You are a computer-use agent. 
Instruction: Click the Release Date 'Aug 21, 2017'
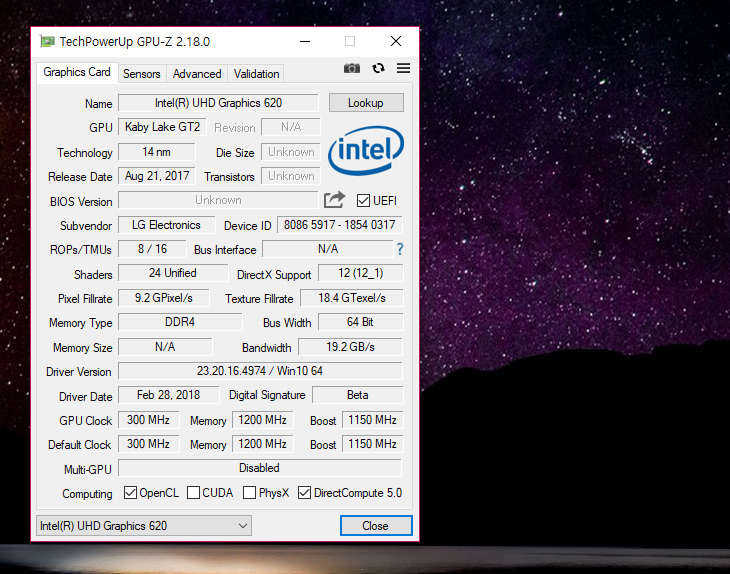coord(156,176)
